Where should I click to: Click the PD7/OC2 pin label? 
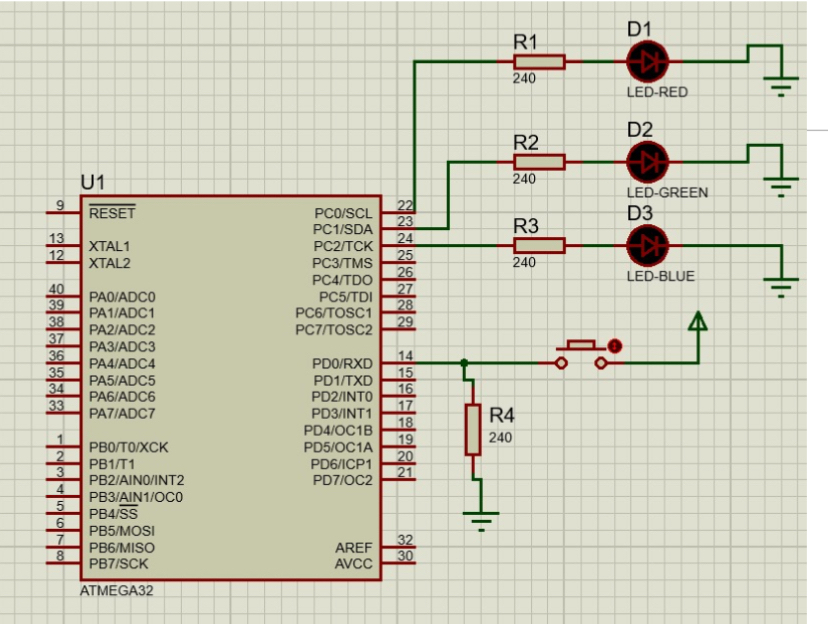click(x=343, y=480)
